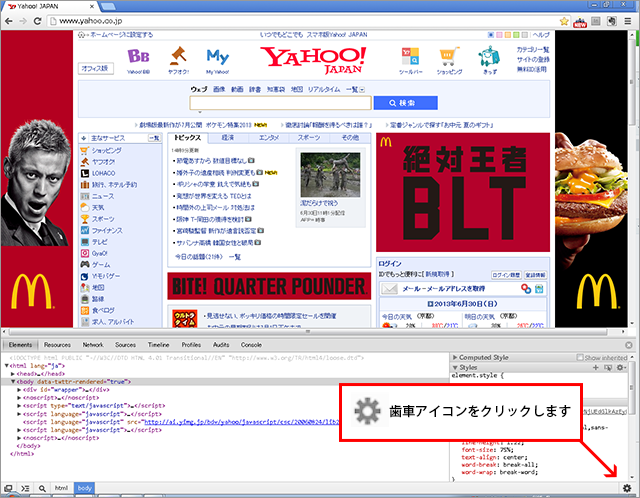Image resolution: width=640 pixels, height=498 pixels.
Task: Open the Yahoo shopping cart icon
Action: point(449,56)
